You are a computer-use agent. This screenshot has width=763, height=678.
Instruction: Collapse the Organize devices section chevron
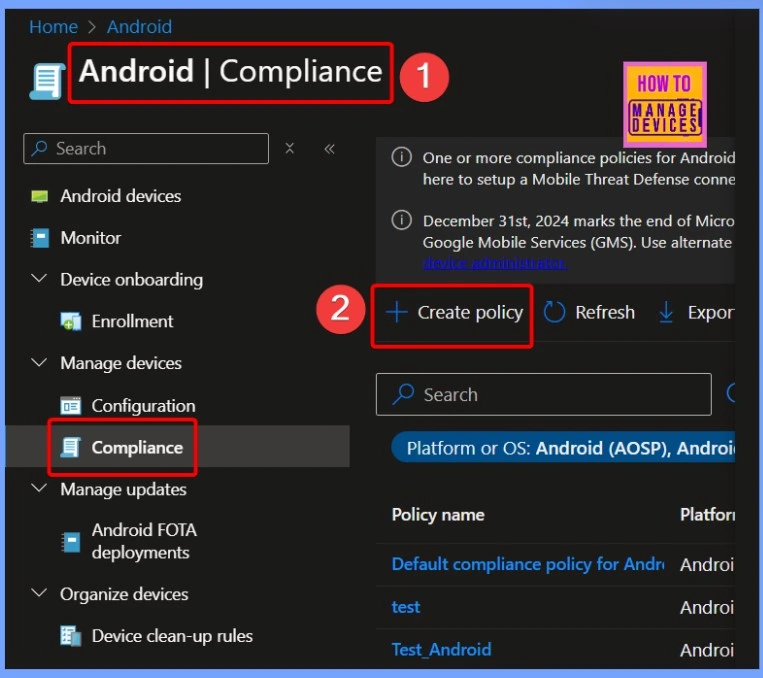39,593
